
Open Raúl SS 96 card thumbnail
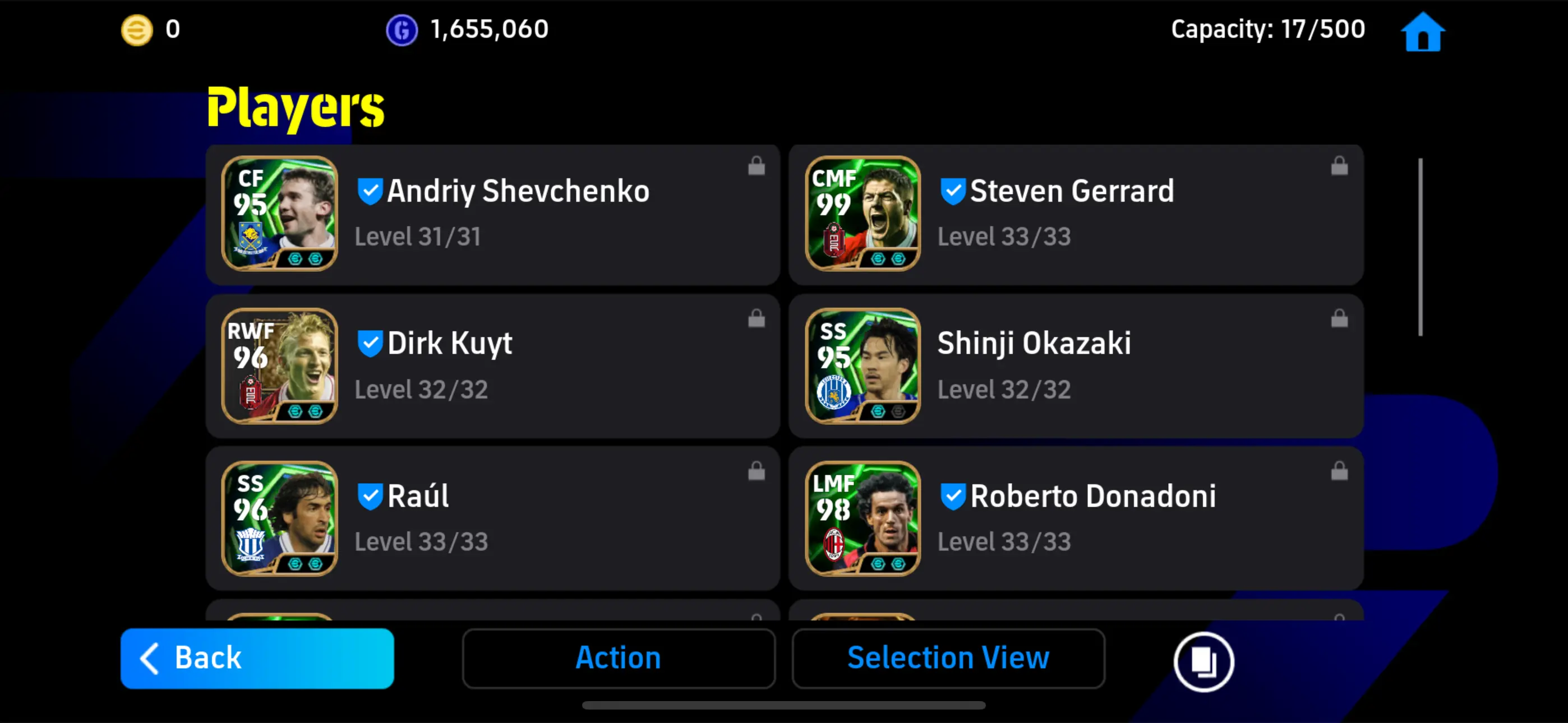279,518
